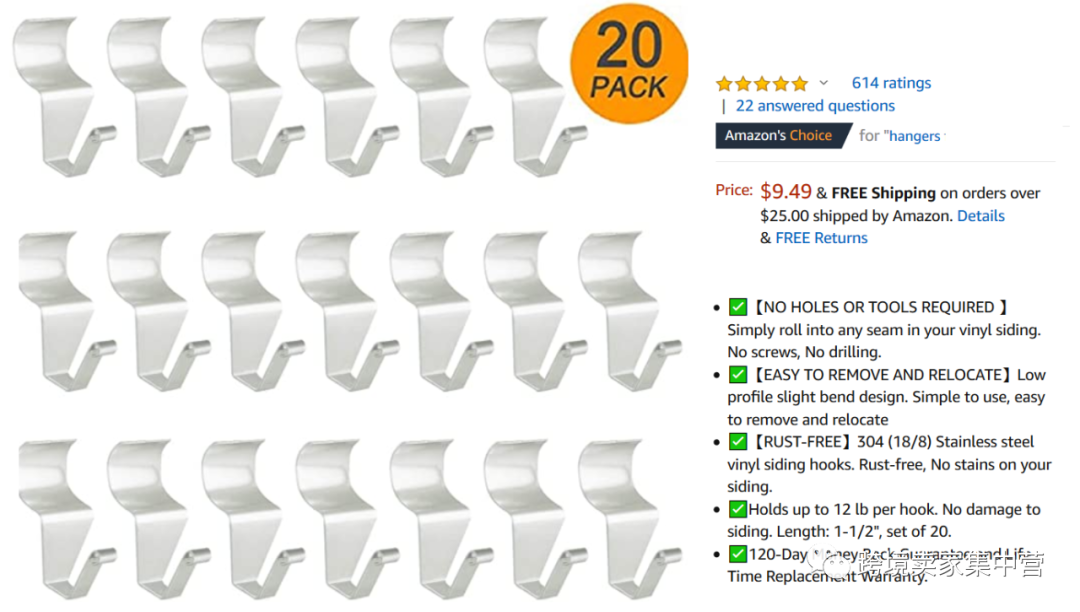
Task: Click the five-star rating icons
Action: [762, 84]
